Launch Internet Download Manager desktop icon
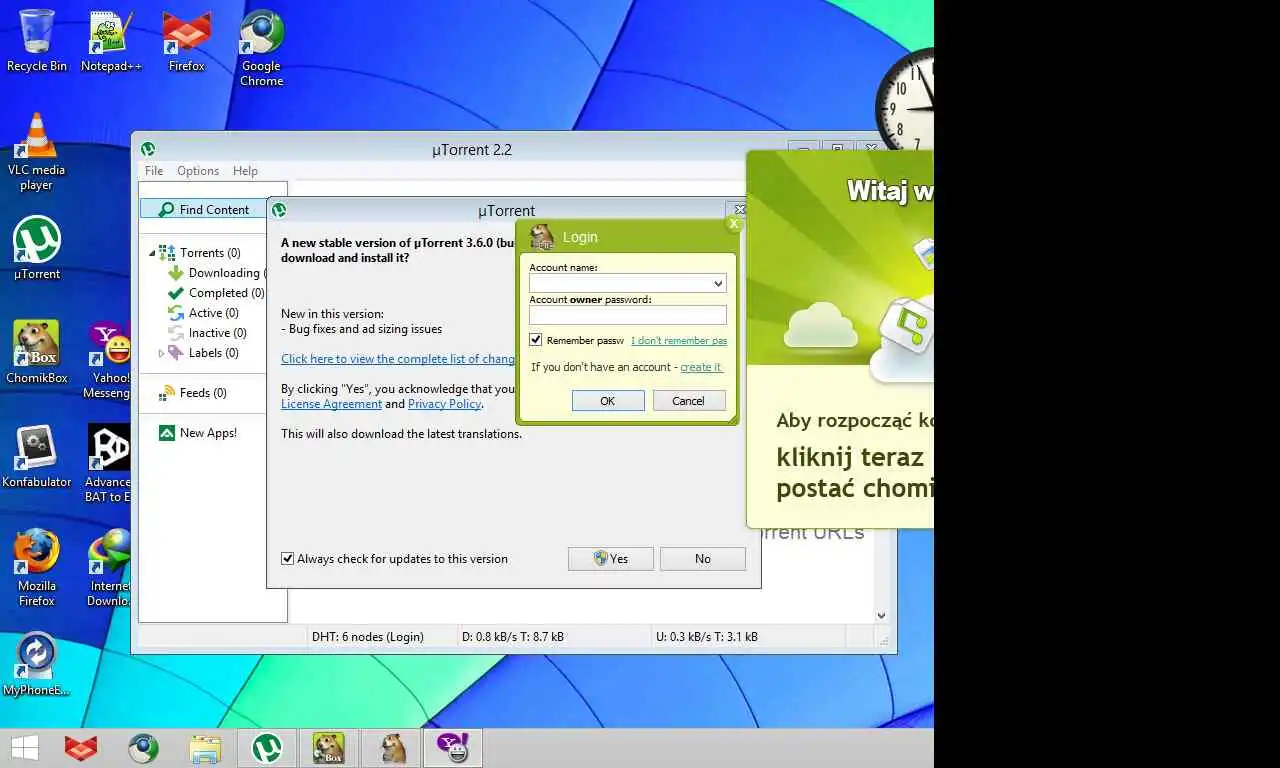This screenshot has width=1280, height=768. tap(109, 567)
